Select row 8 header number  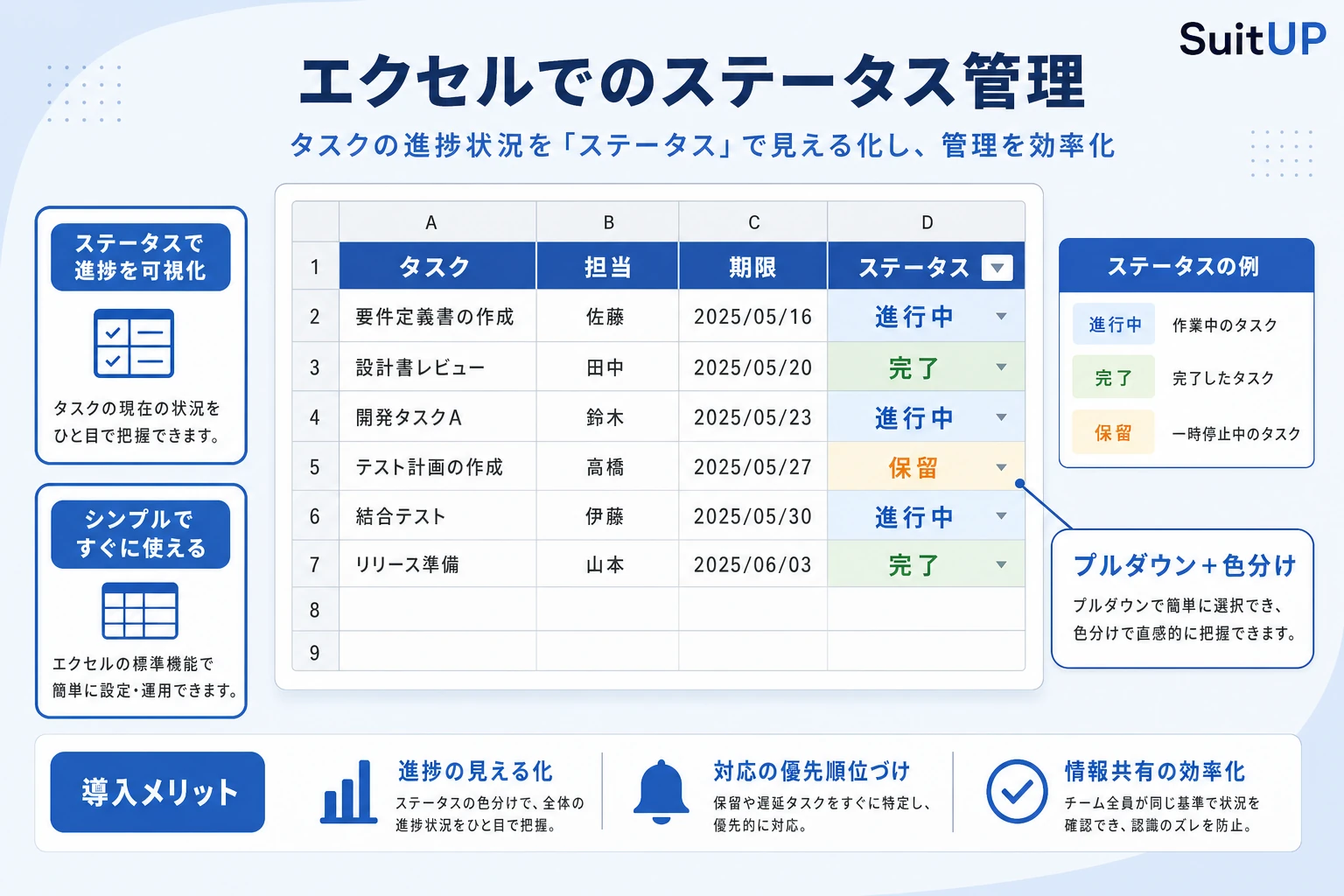pyautogui.click(x=315, y=610)
